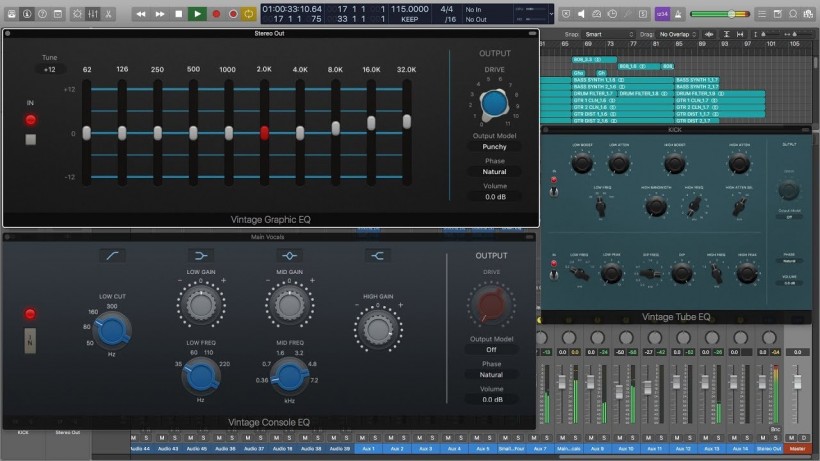Click the Rewind transport button
This screenshot has height=461, width=820.
pyautogui.click(x=141, y=14)
